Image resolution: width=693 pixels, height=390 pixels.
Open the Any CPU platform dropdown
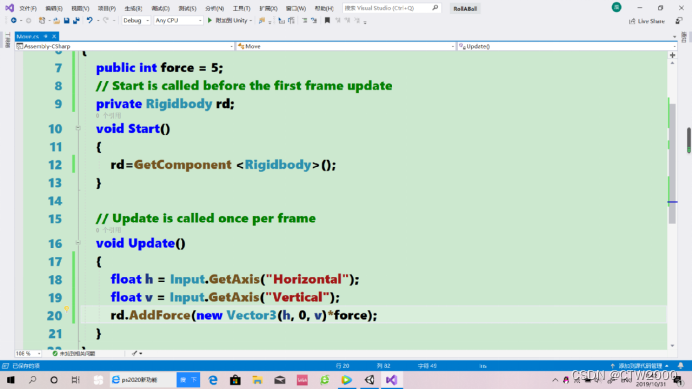178,20
